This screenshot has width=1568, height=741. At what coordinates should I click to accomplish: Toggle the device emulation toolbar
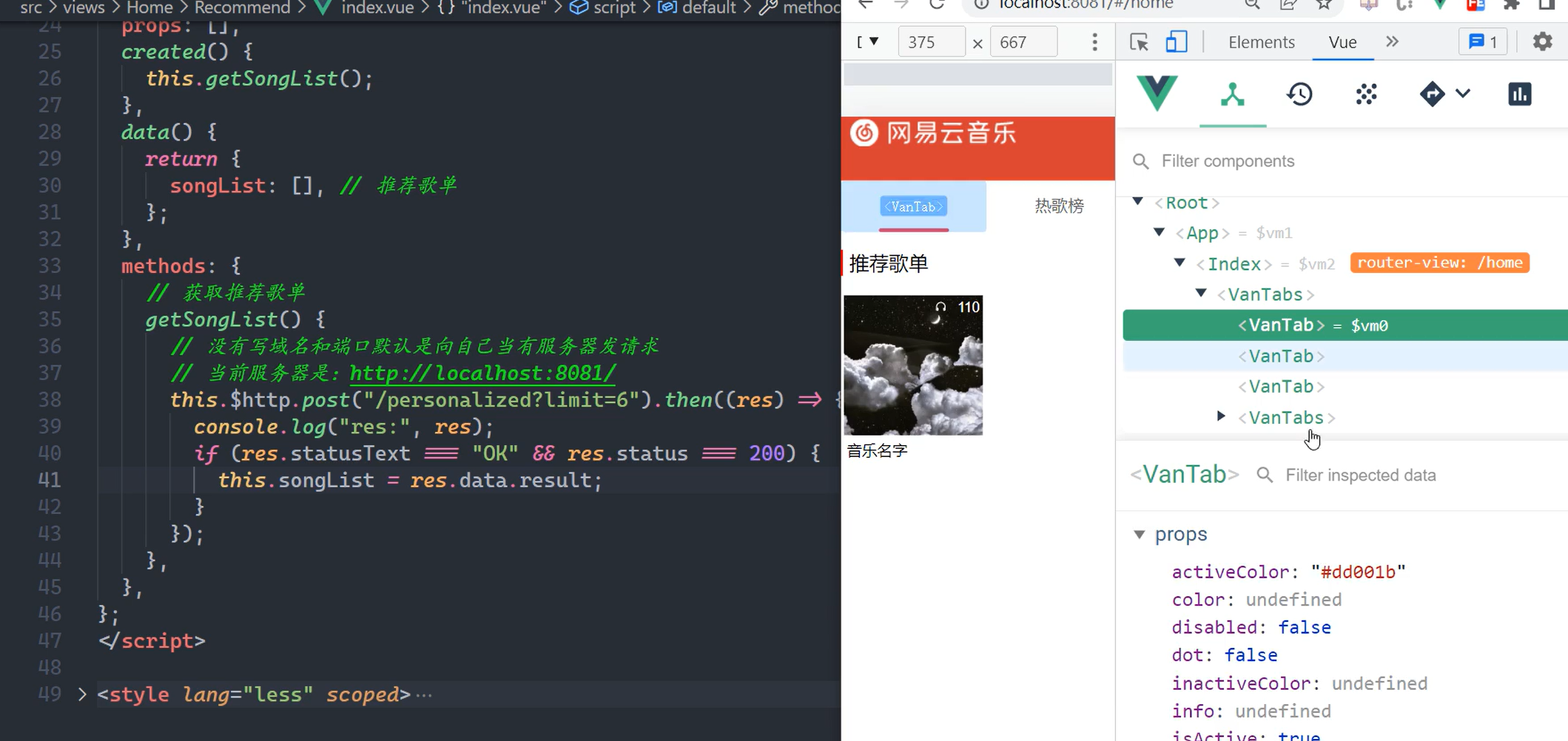(1177, 41)
